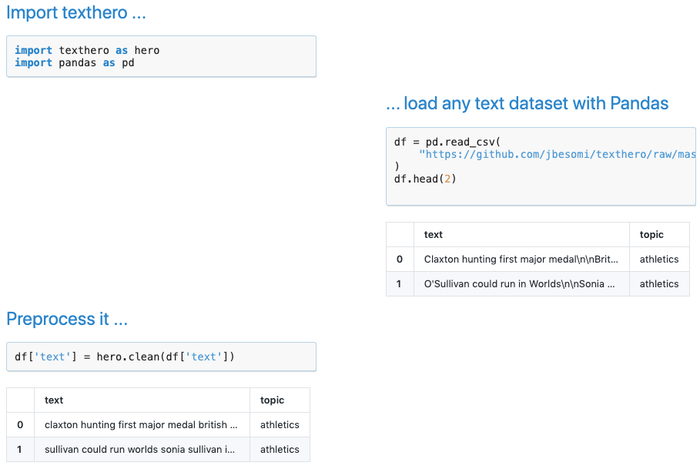Click the "text" column header in the df.head output table

coord(433,235)
